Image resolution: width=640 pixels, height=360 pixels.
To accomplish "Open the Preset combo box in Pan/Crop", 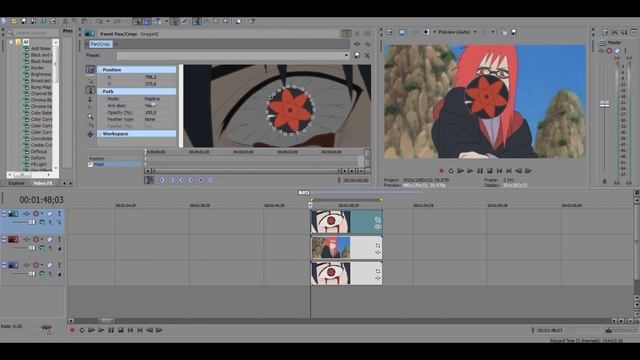I will [233, 55].
